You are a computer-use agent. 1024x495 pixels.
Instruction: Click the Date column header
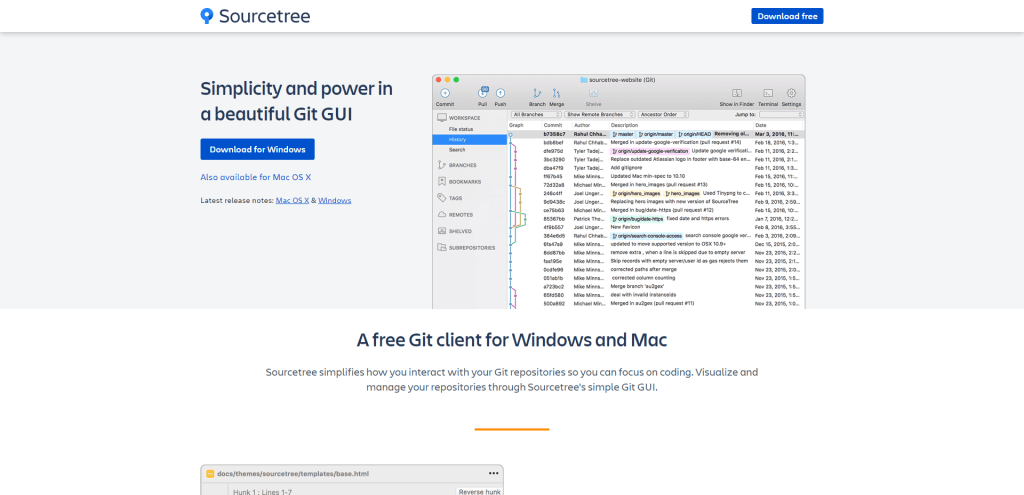coord(761,125)
